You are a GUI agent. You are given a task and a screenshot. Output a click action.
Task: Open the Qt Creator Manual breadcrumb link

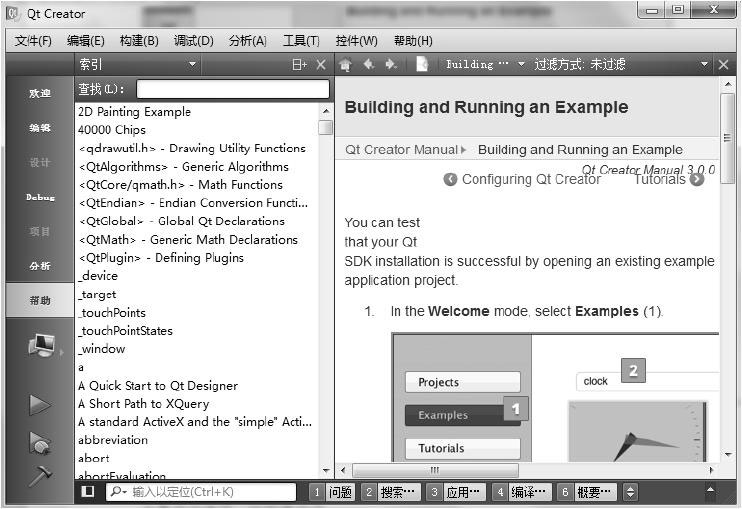click(x=401, y=149)
